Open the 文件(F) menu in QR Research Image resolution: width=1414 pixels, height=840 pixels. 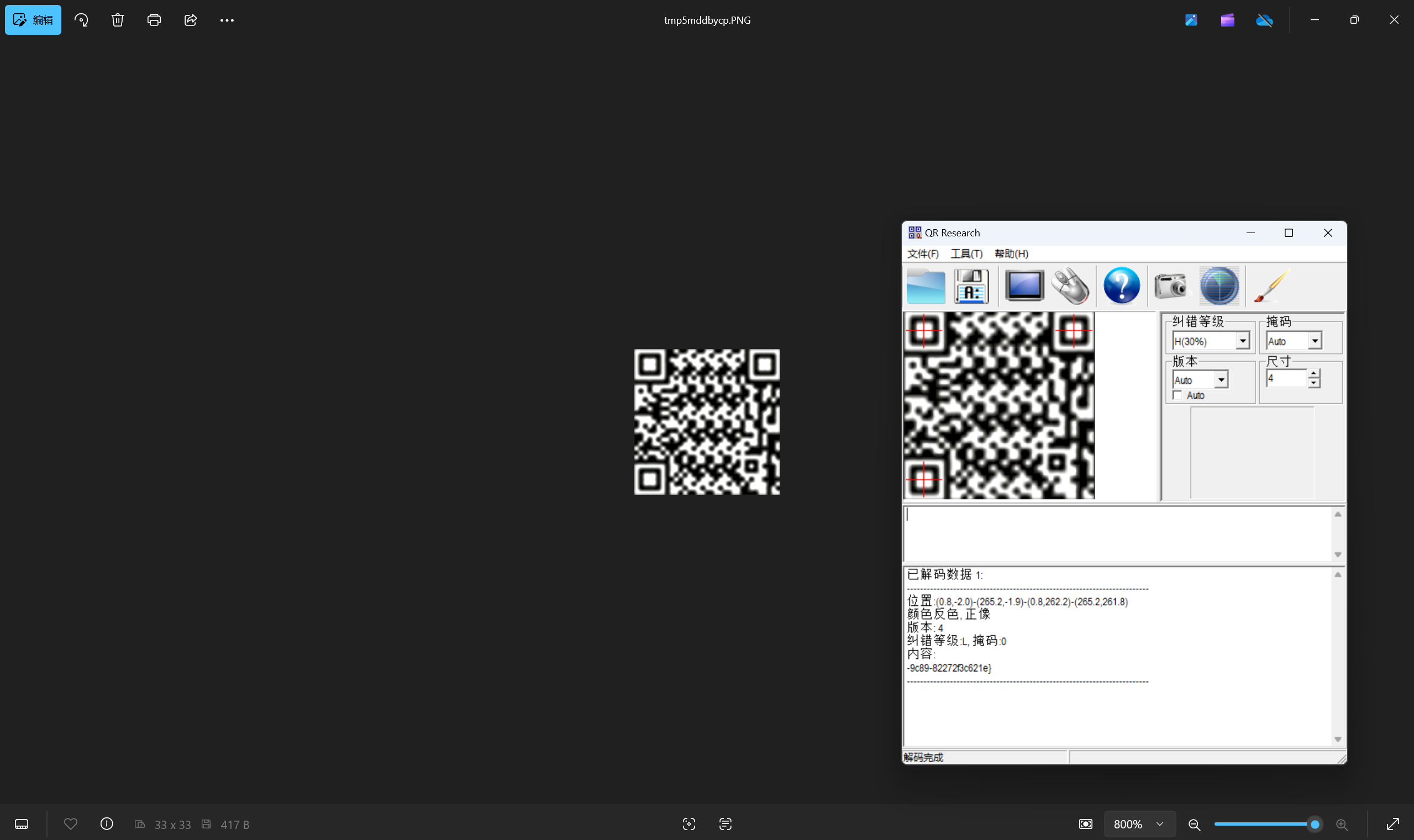[923, 253]
